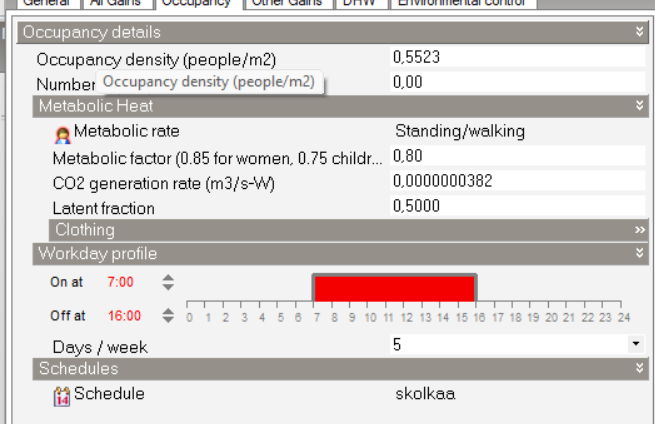Click hour 3 on the workday timeline
Screen dimensions: 655x424
[244, 318]
